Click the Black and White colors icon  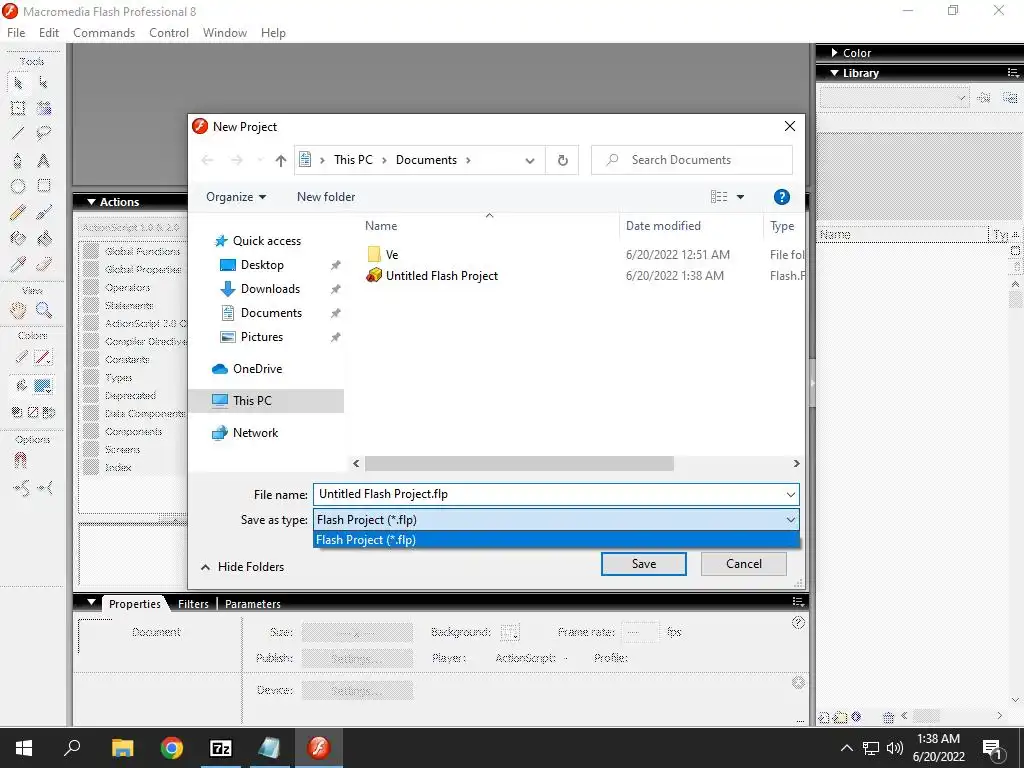[17, 412]
